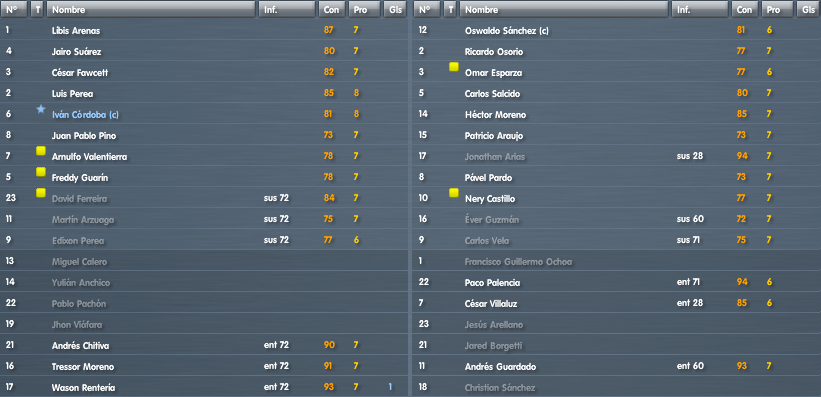
Task: Click the blue star beside Iván Córdoba
Action: click(x=41, y=109)
